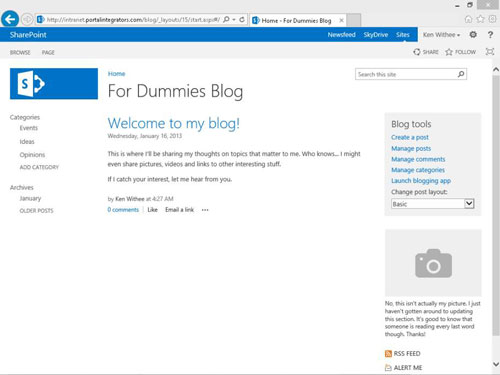
Task: Open the BROWSE ribbon tab
Action: click(x=20, y=52)
